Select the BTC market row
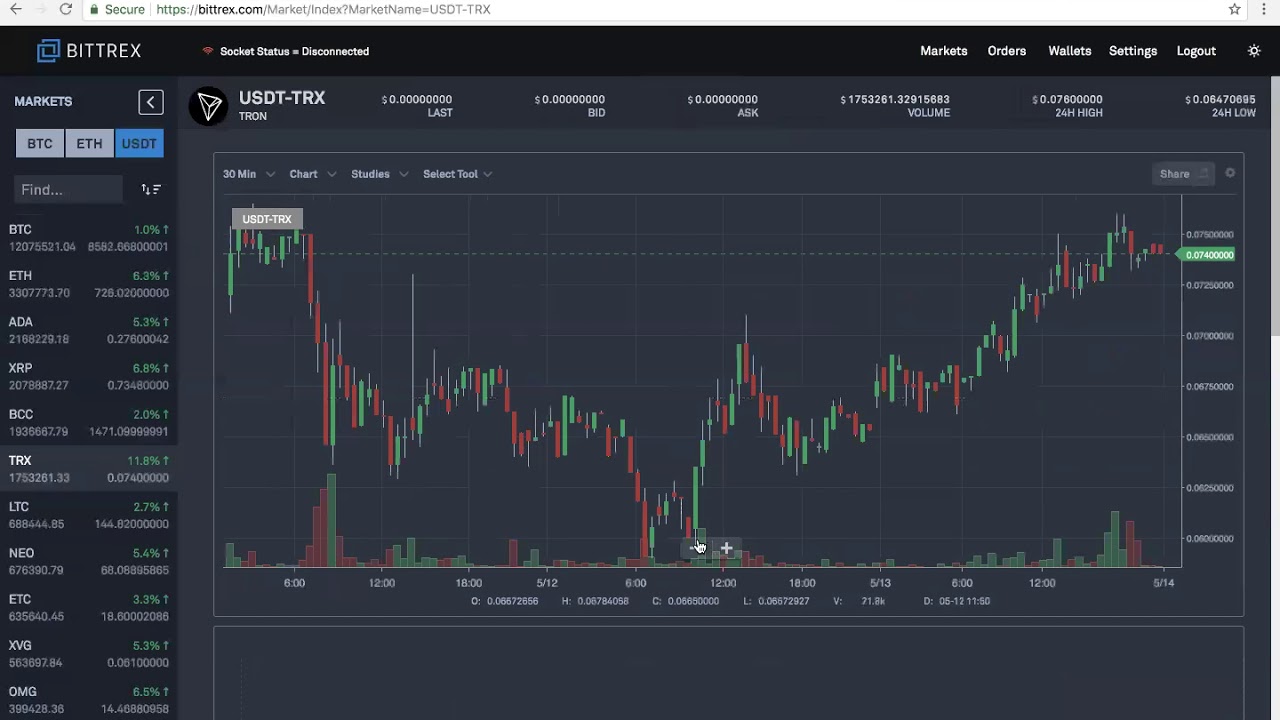The image size is (1280, 720). click(89, 238)
